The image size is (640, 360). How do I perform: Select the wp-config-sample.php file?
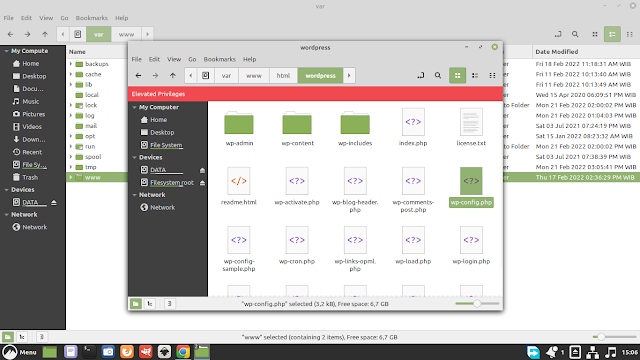[239, 249]
